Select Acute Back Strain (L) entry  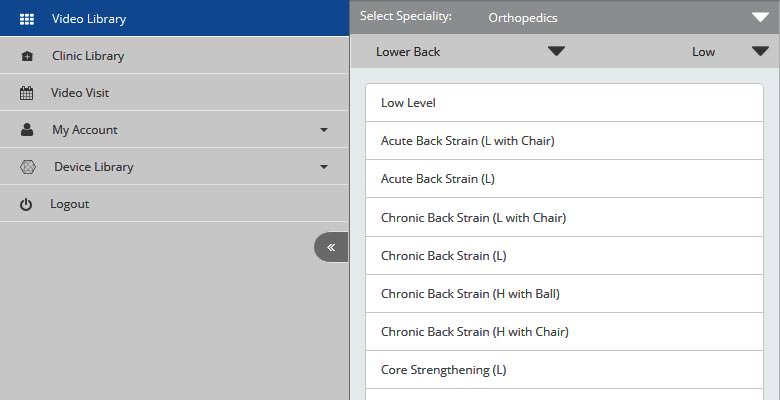click(x=564, y=179)
